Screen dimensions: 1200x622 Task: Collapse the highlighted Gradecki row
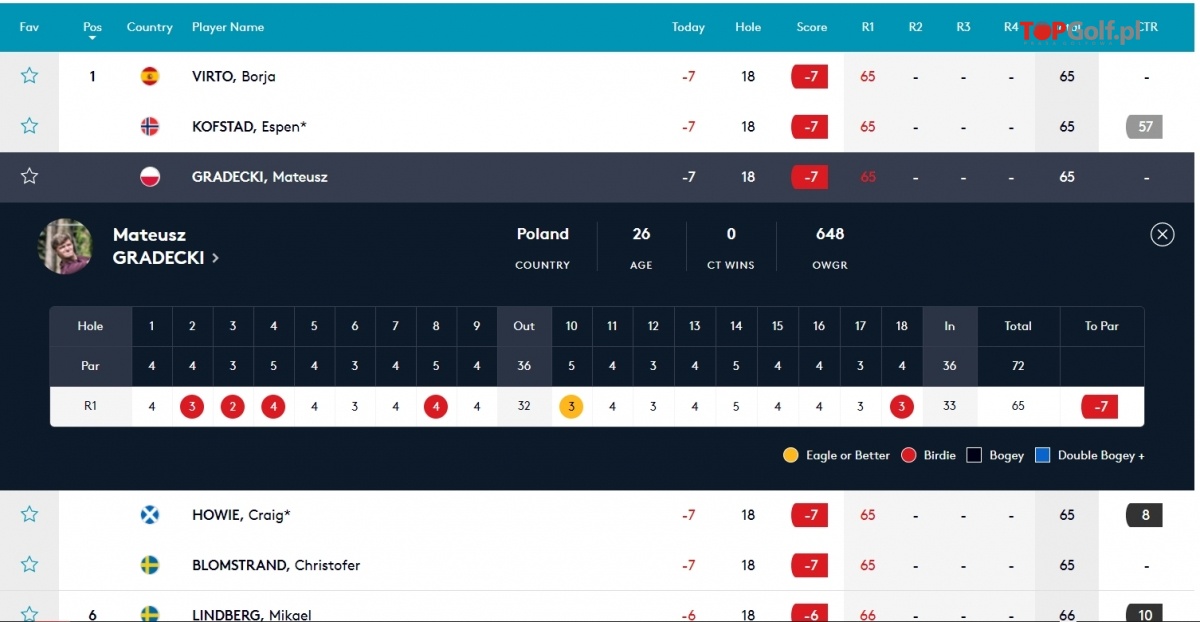(x=600, y=177)
